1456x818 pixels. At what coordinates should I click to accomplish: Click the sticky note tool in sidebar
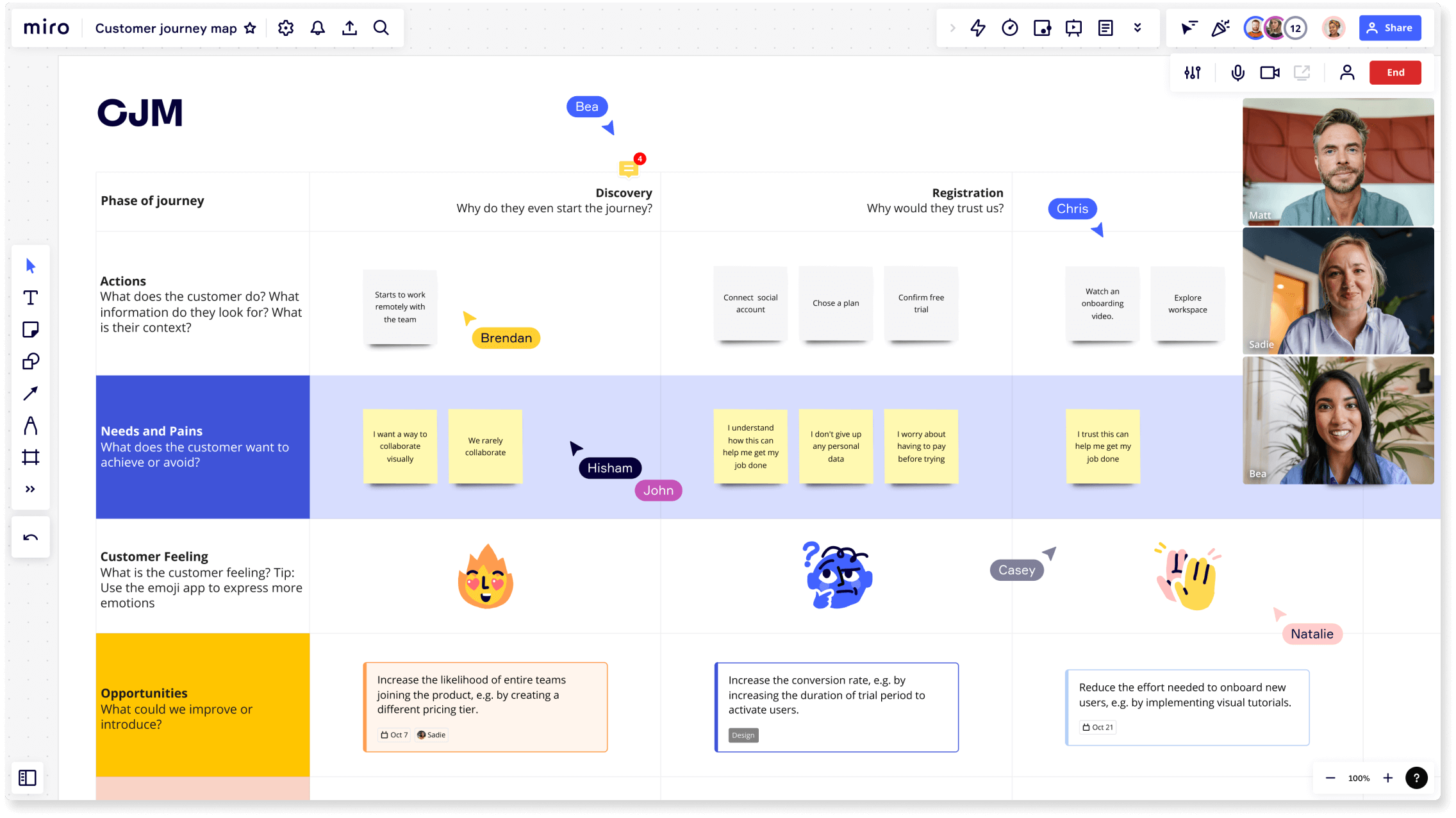29,329
